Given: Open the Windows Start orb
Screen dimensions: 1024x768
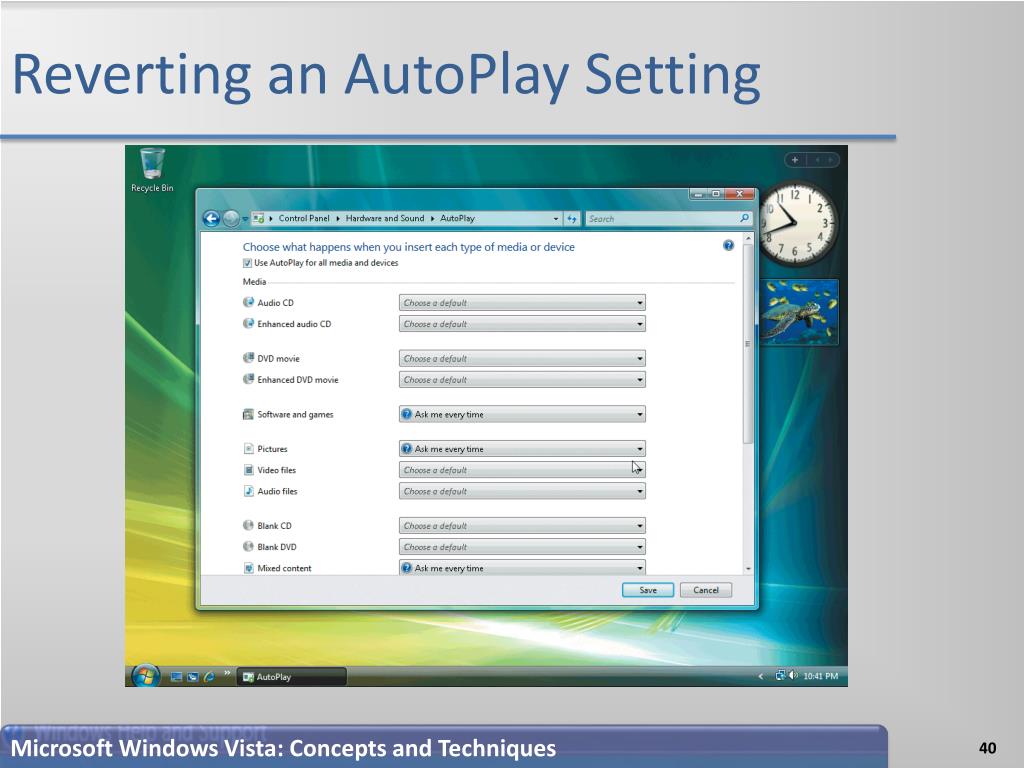Looking at the screenshot, I should (146, 677).
